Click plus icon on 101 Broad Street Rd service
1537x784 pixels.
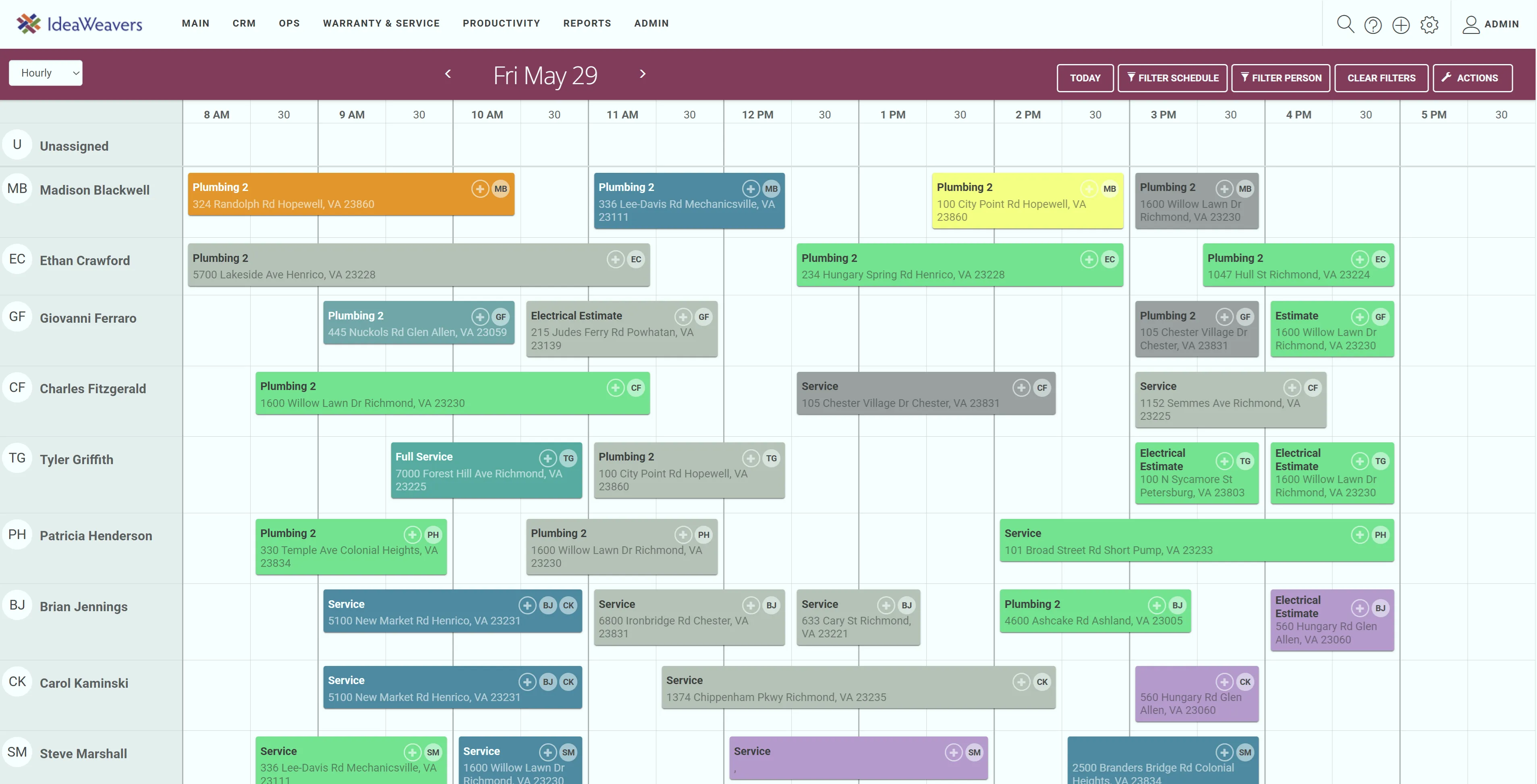point(1360,535)
